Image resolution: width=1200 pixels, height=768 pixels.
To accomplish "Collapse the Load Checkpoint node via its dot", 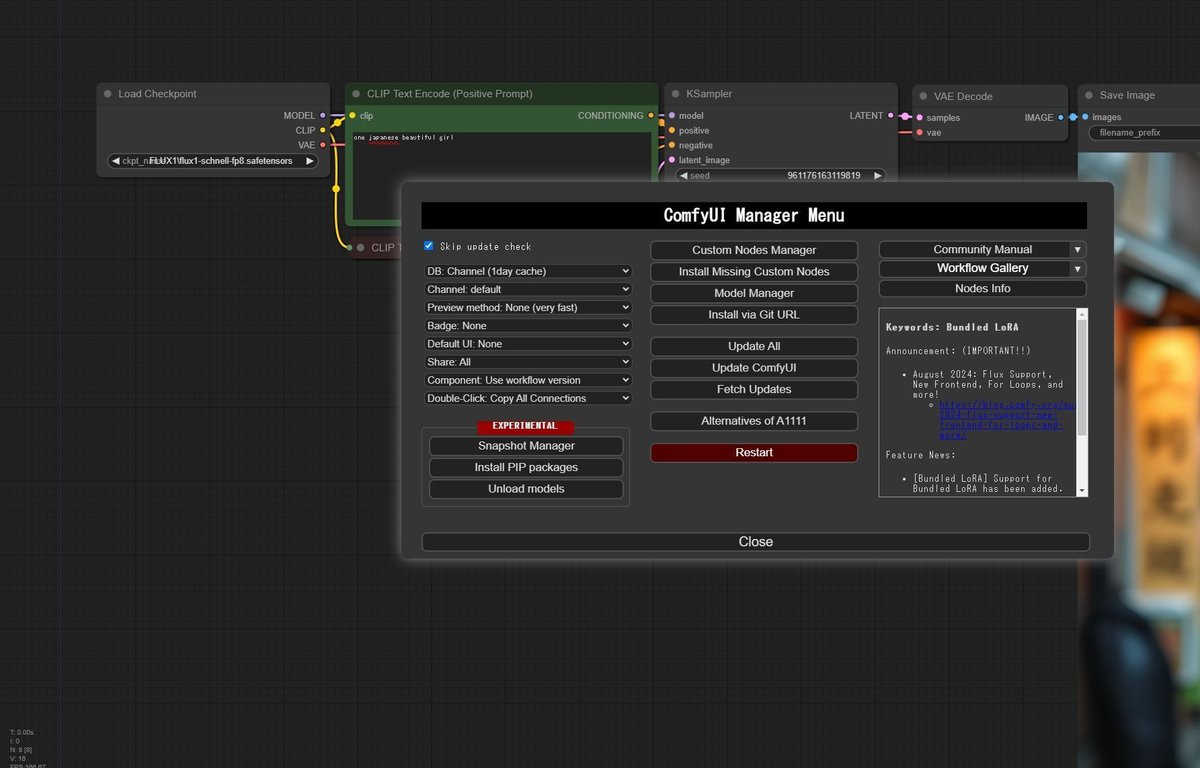I will click(108, 94).
